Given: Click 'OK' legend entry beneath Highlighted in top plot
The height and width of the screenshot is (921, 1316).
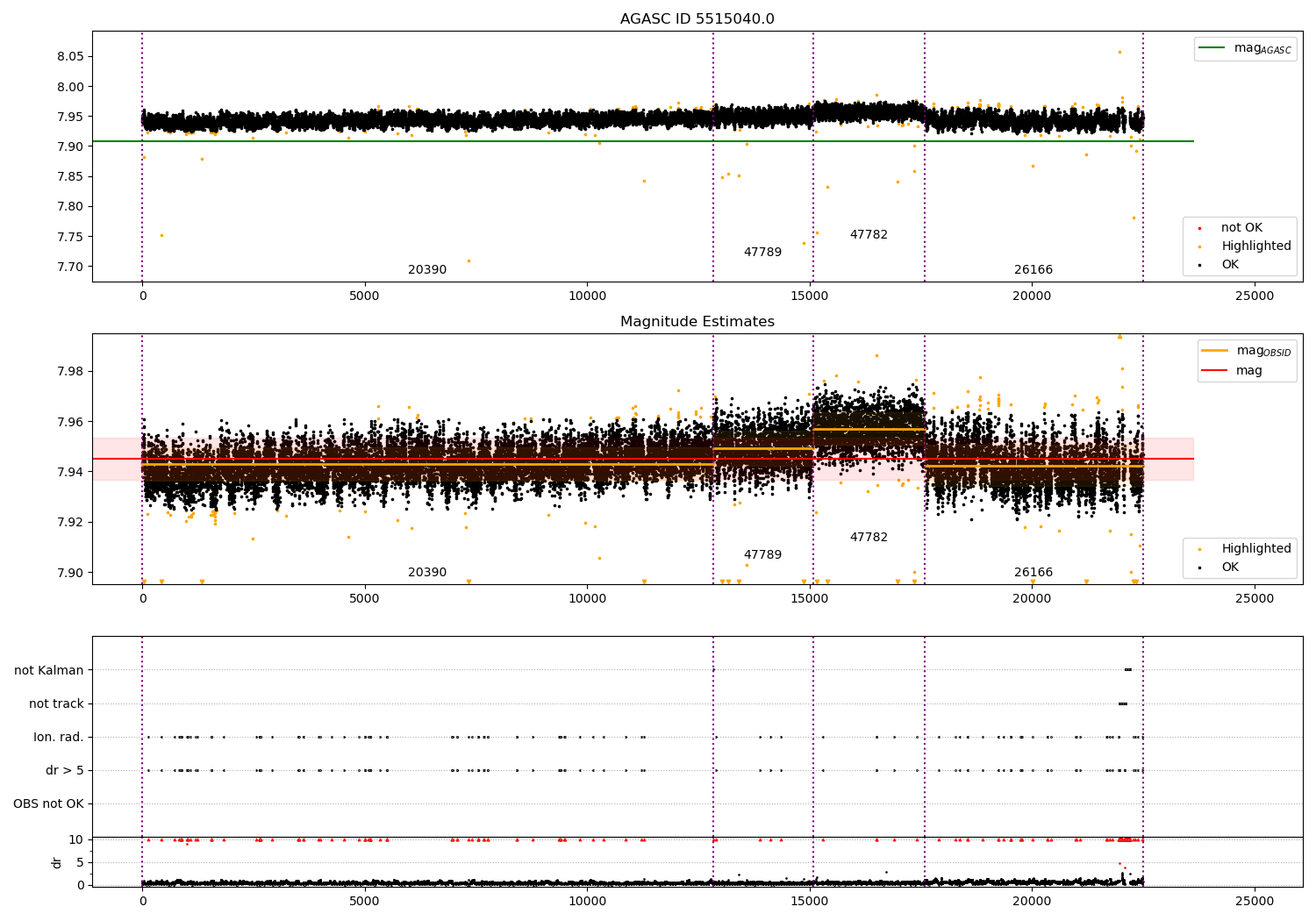Looking at the screenshot, I should pos(1229,265).
